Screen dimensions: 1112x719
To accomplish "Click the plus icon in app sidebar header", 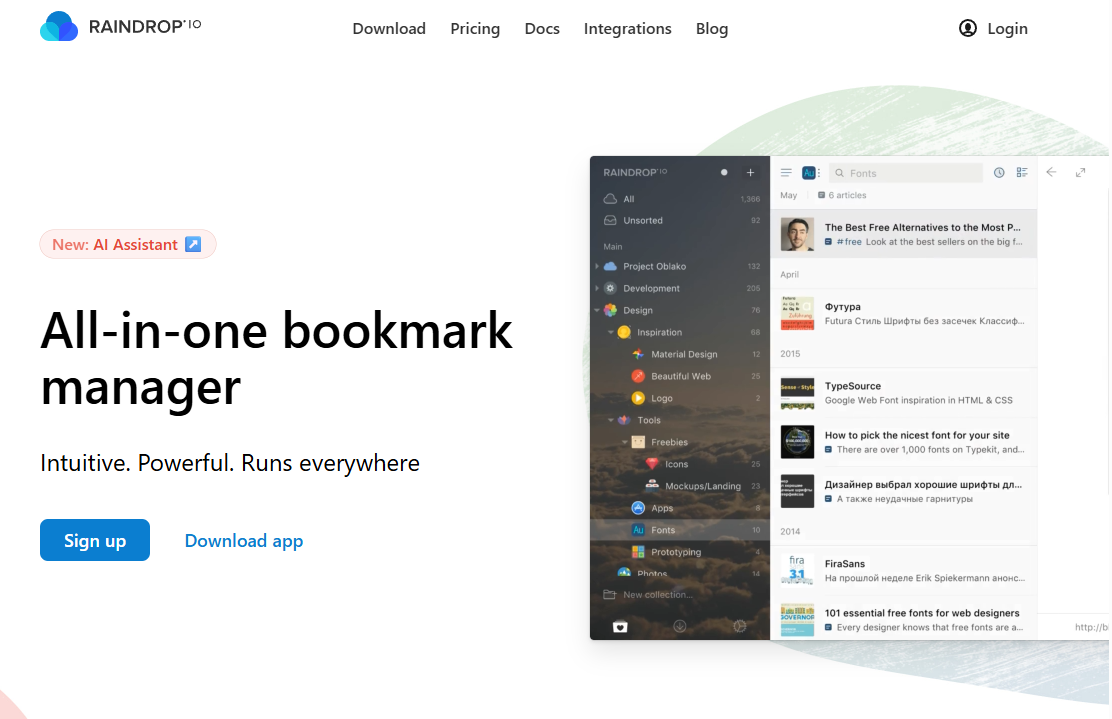I will [750, 172].
